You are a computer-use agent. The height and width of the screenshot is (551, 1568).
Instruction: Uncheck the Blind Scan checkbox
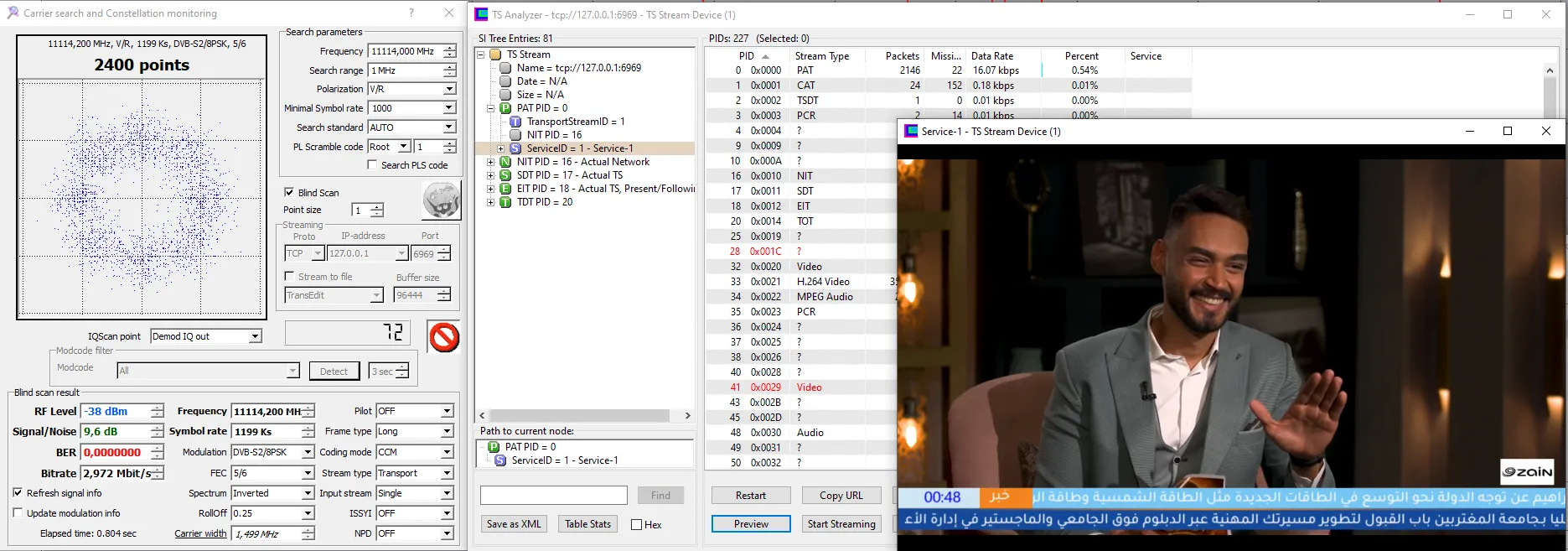click(289, 192)
